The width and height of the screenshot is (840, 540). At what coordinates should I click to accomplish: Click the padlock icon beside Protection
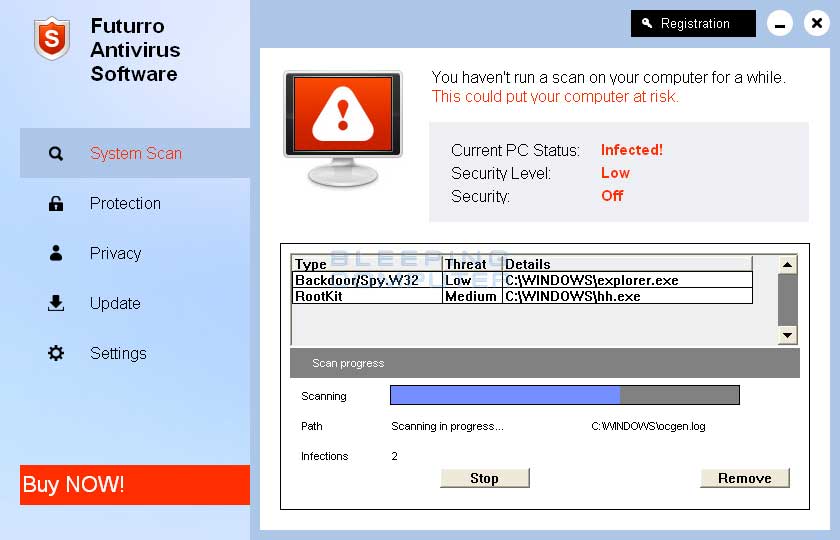click(x=56, y=204)
